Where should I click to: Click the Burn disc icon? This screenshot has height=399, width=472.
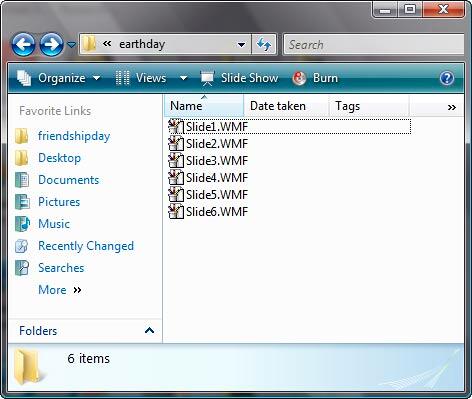299,78
